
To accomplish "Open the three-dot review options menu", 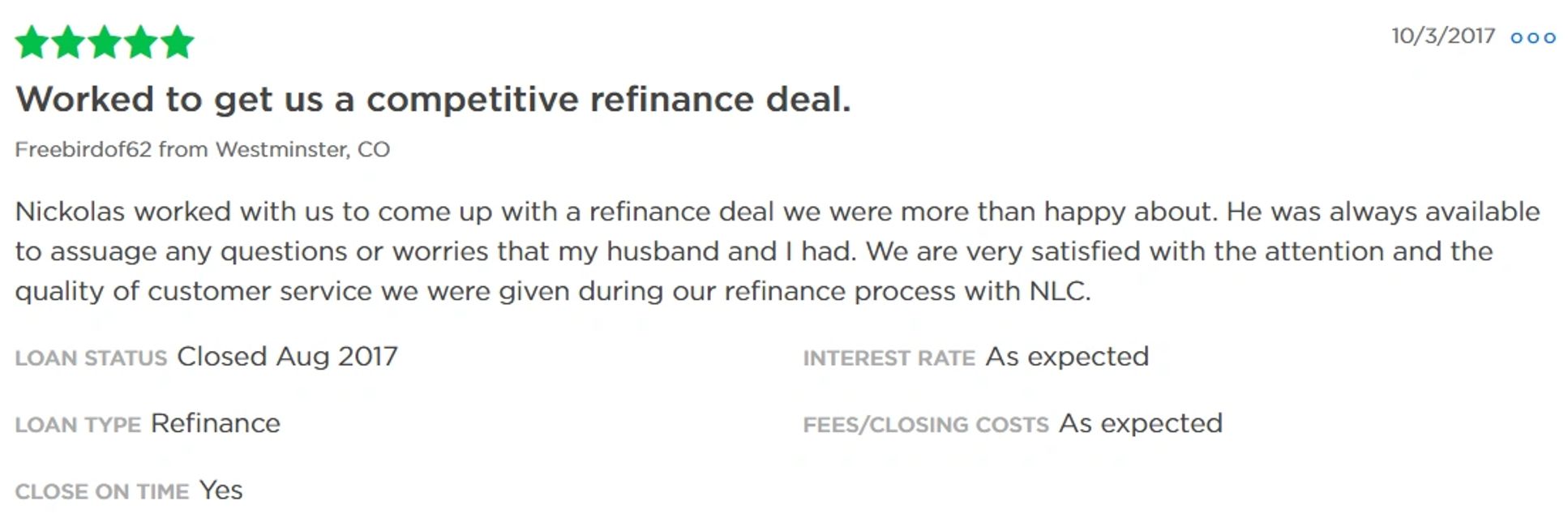I will [x=1532, y=37].
